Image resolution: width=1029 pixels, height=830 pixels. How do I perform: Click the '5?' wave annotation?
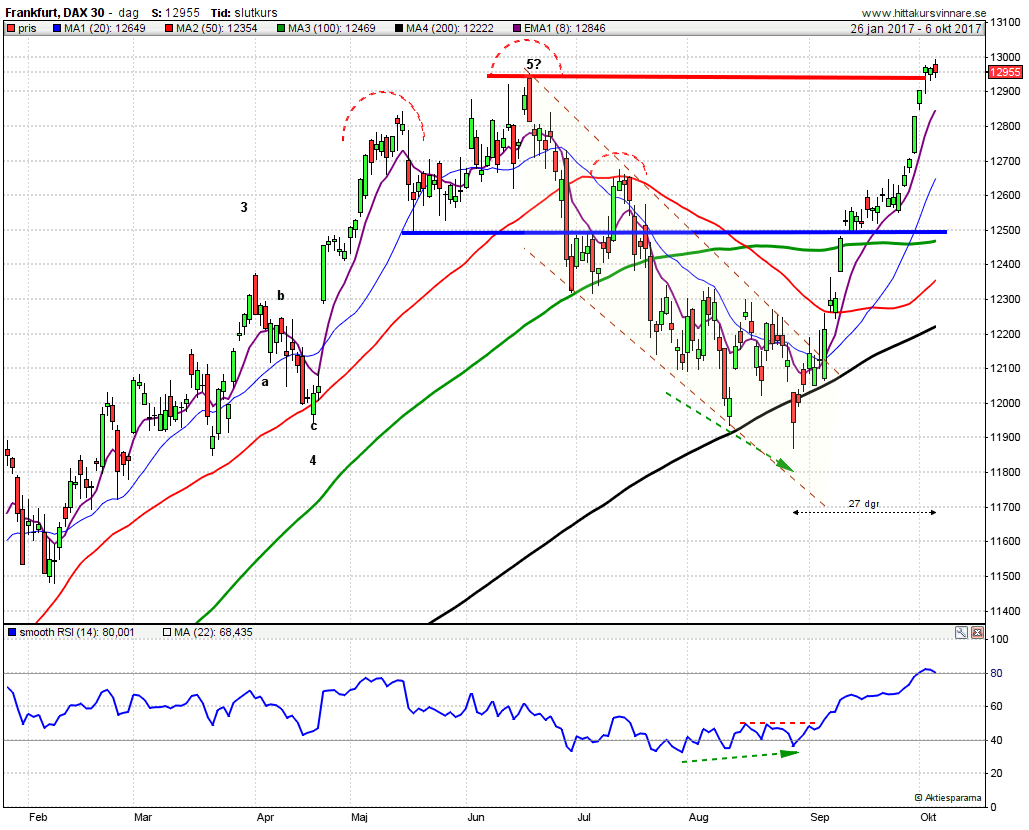click(534, 64)
